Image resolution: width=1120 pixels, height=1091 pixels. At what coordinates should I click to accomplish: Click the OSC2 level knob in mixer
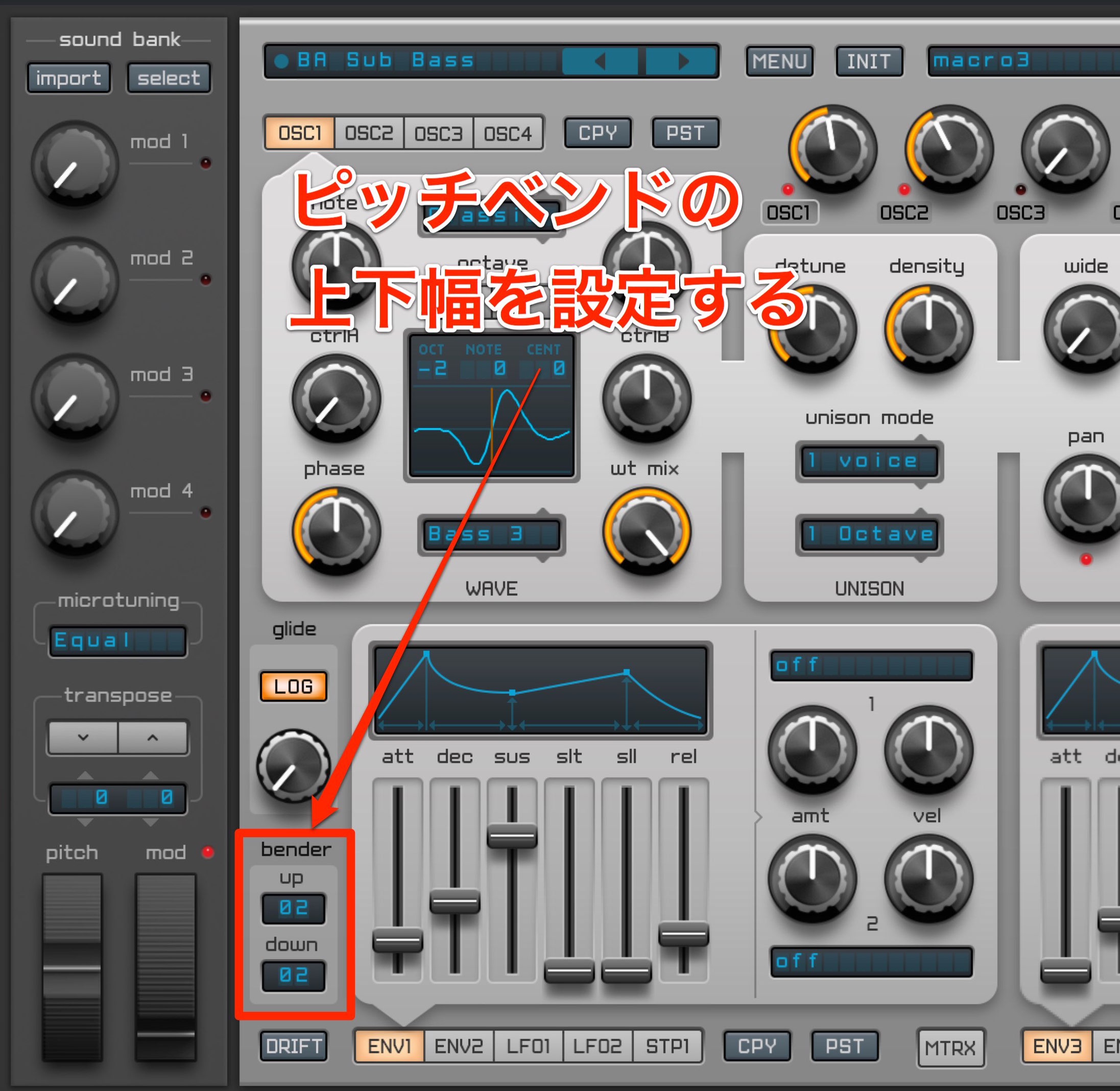949,150
